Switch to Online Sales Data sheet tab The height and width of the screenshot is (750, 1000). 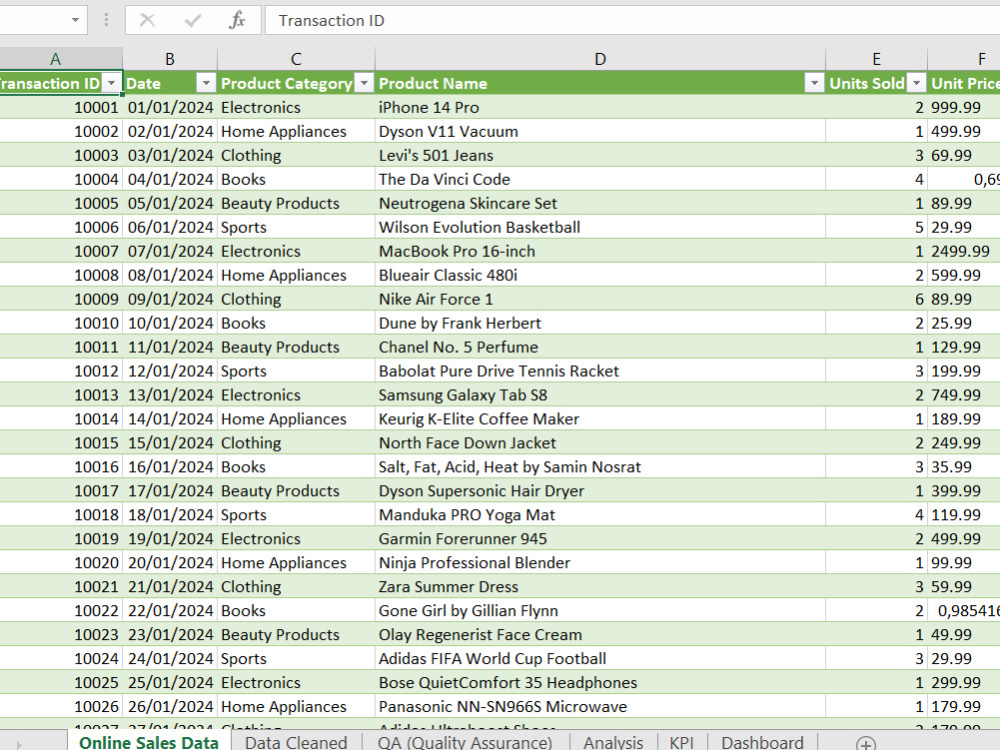point(149,742)
